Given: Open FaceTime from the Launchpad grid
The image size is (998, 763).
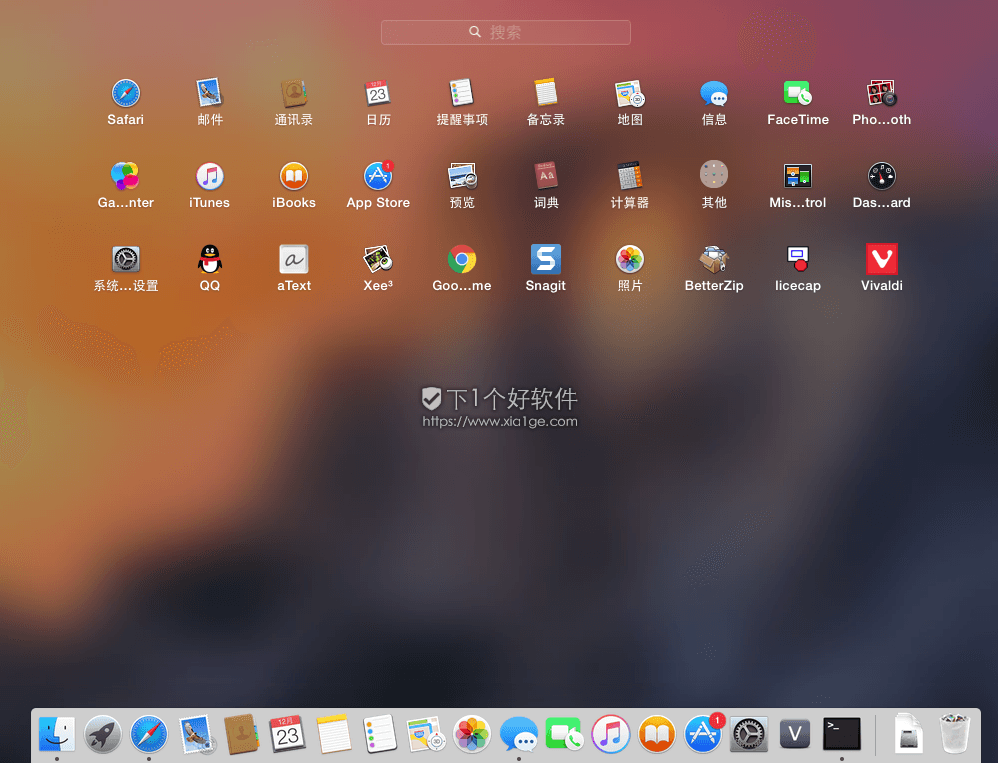Looking at the screenshot, I should click(x=797, y=93).
